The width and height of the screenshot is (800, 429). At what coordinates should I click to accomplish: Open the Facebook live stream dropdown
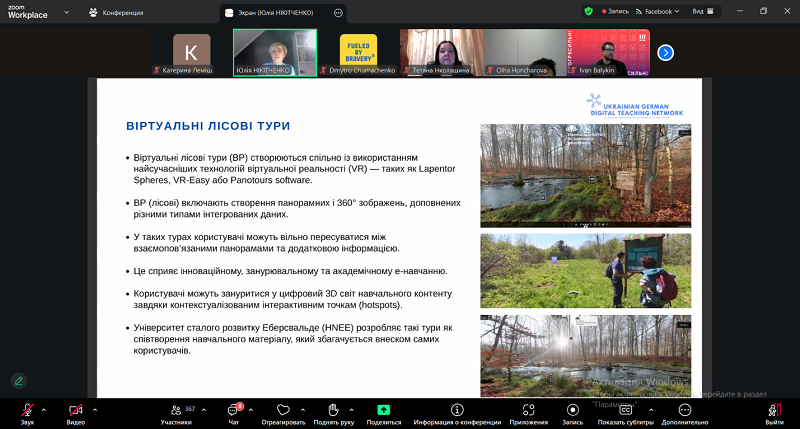659,11
